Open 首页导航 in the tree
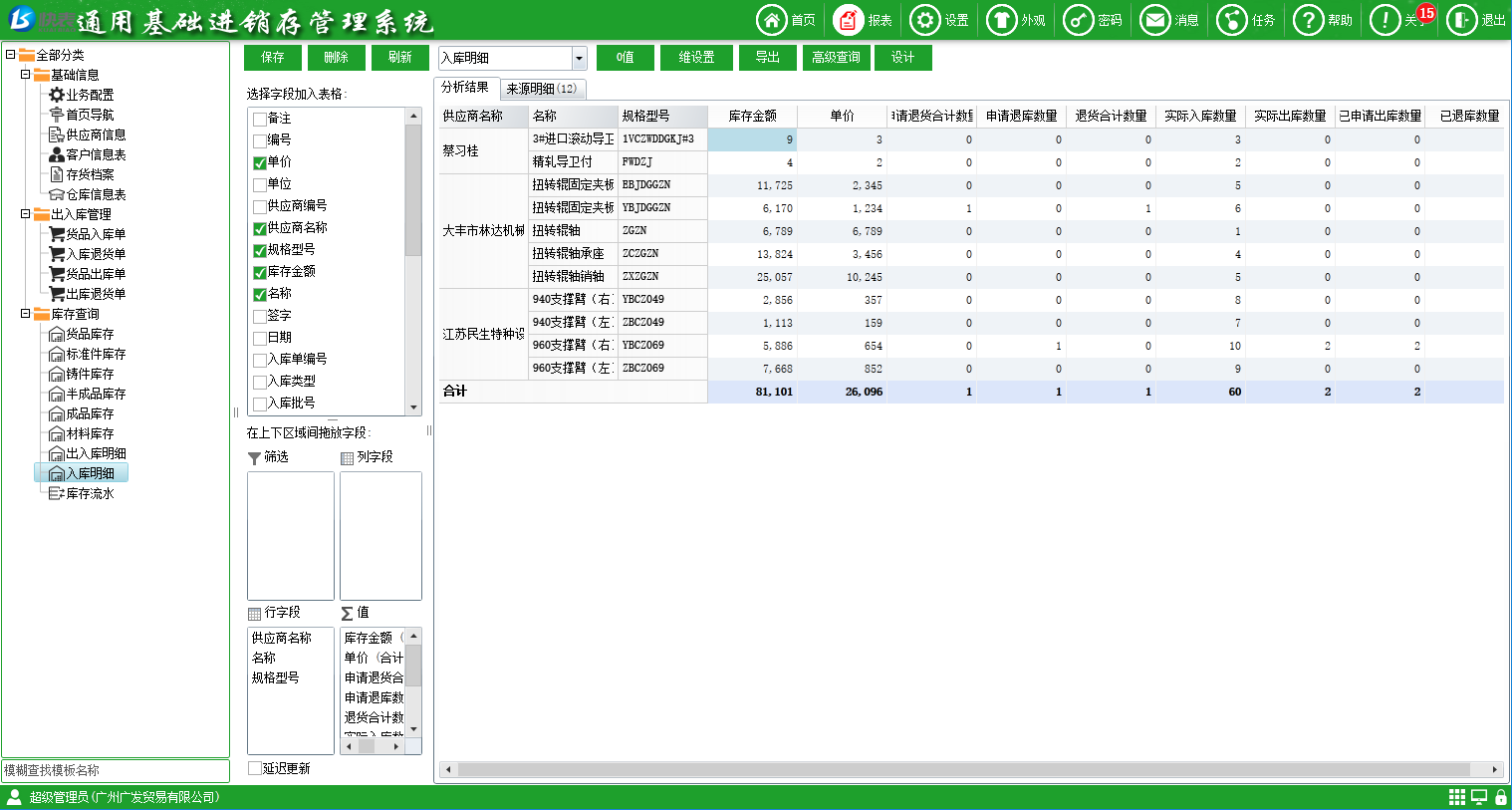The height and width of the screenshot is (810, 1512). (x=82, y=115)
